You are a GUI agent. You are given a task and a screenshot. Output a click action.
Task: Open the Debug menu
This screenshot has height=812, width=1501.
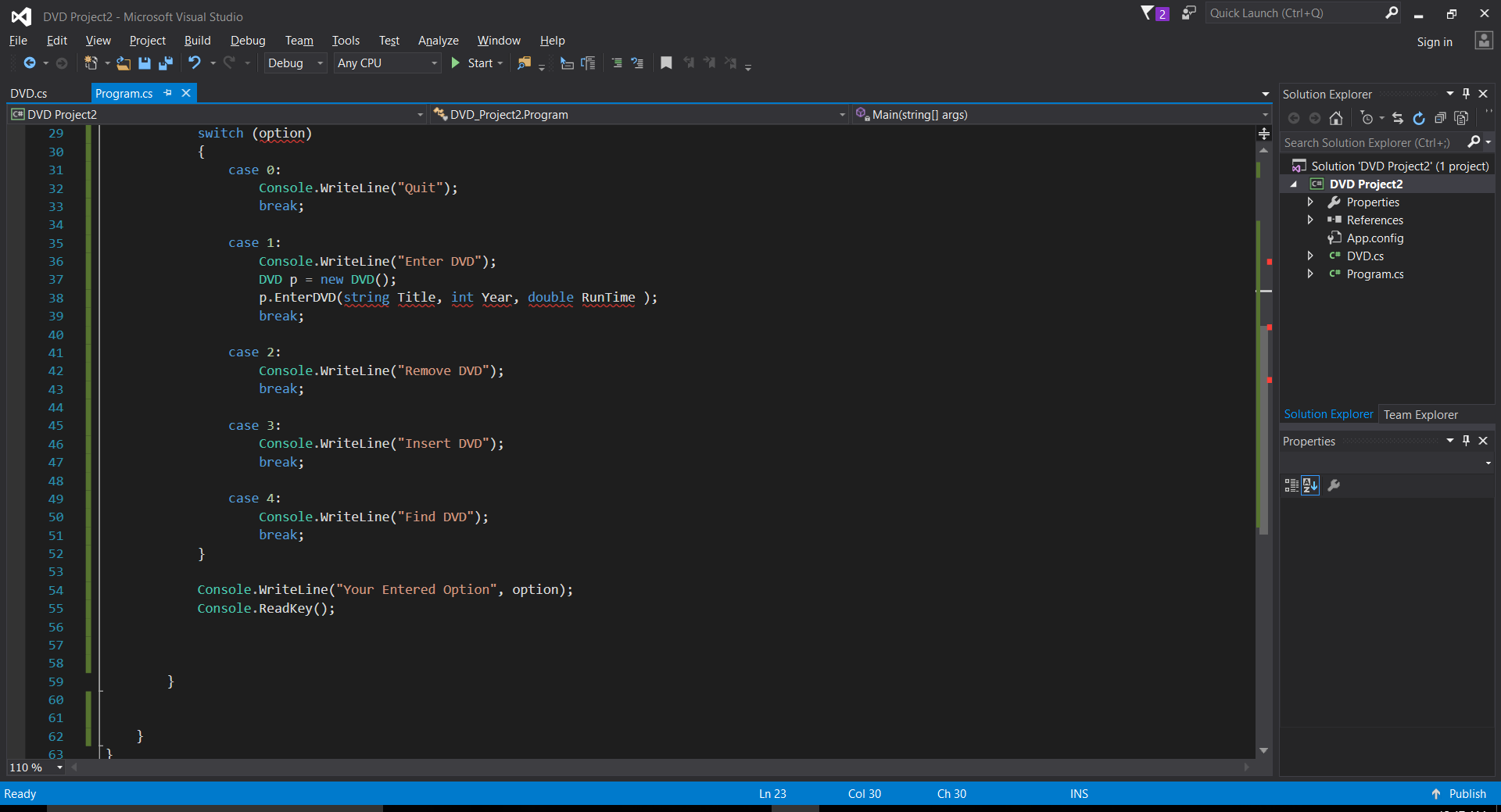point(248,40)
